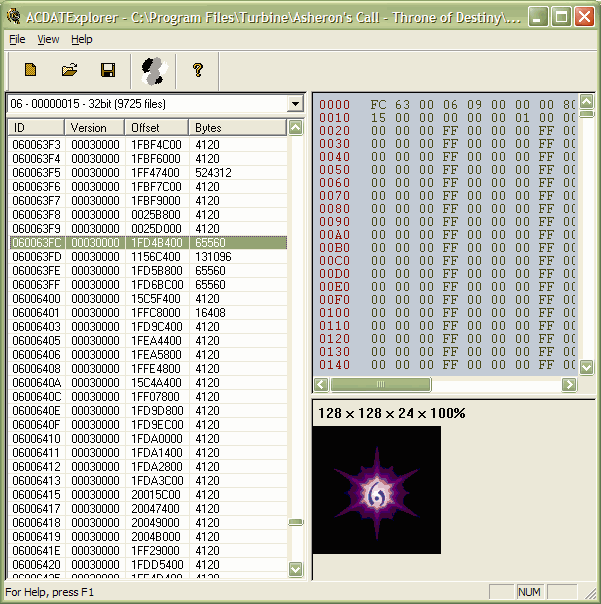Sort list by Bytes column header
Image resolution: width=601 pixels, height=604 pixels.
pos(237,128)
